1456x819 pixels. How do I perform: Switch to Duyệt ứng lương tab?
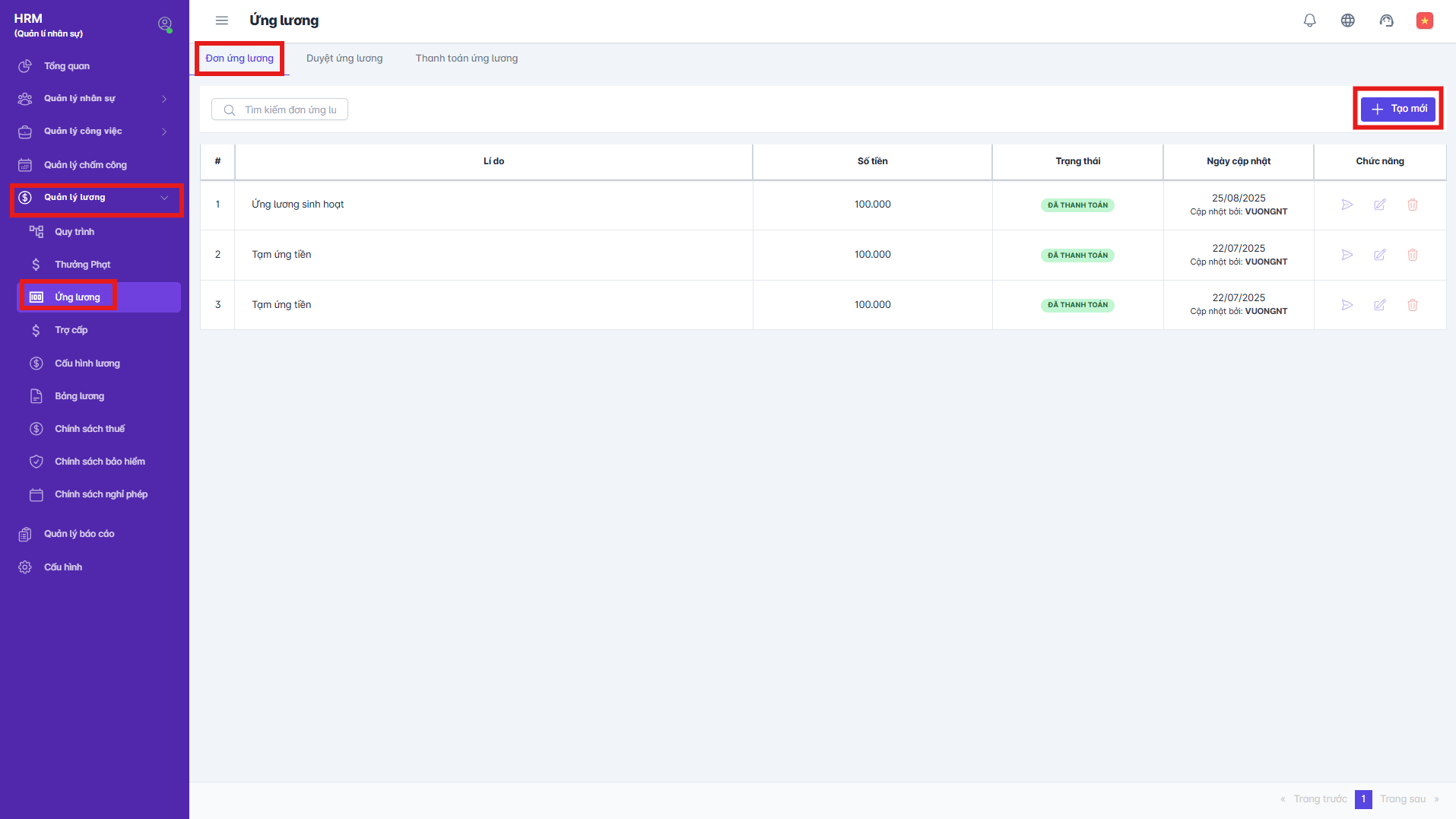pyautogui.click(x=344, y=59)
